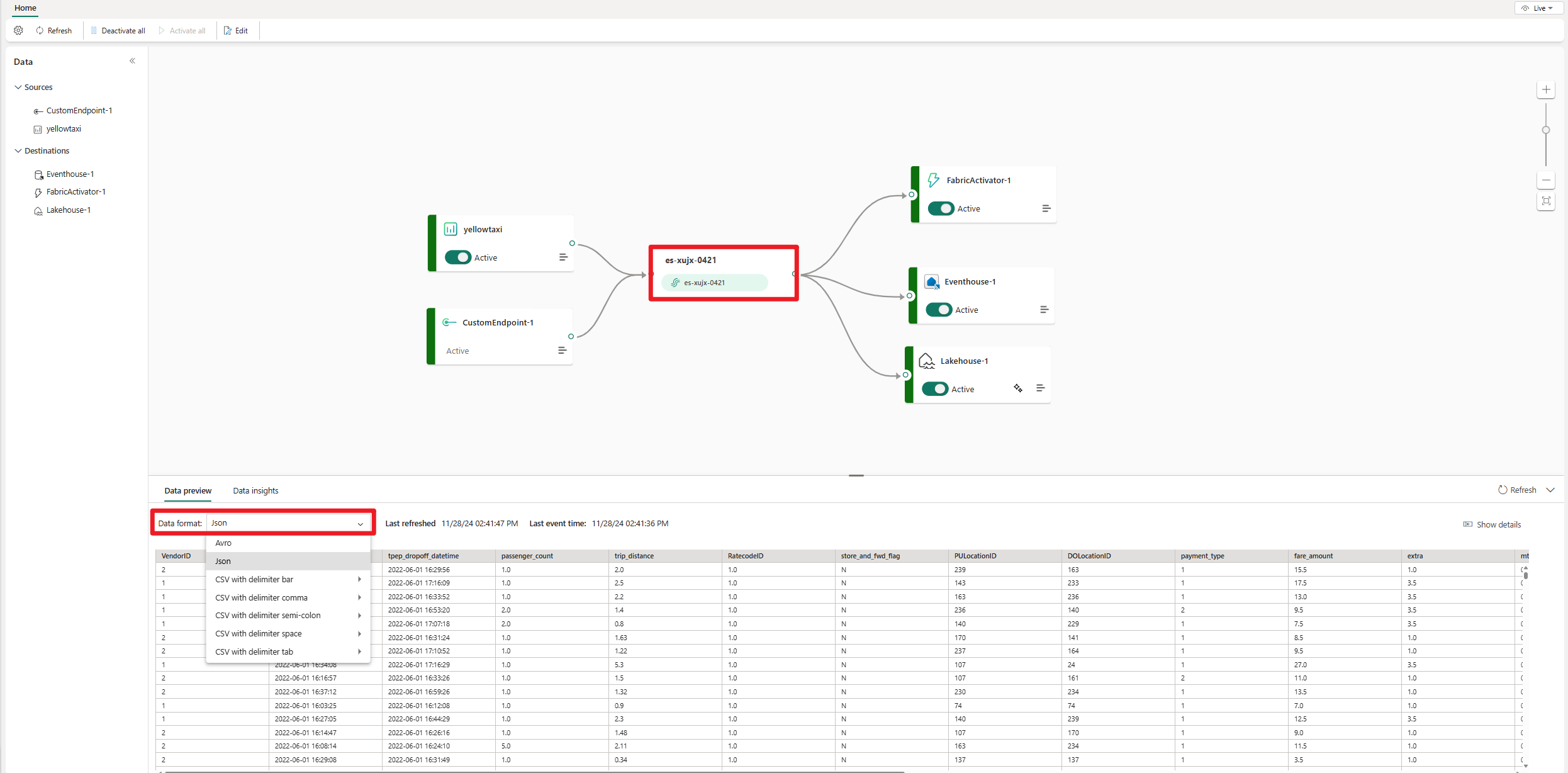Click the CustomEndpoint-1 node endpoint icon
The height and width of the screenshot is (773, 1568).
click(449, 322)
